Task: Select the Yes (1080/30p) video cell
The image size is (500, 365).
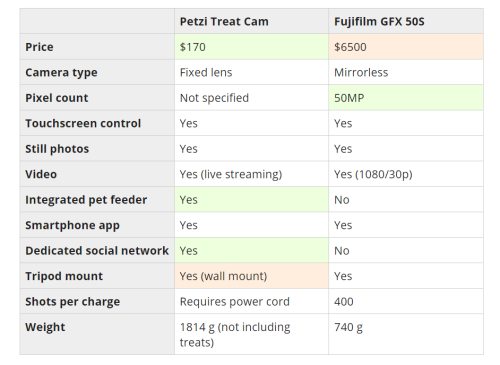Action: pos(406,174)
